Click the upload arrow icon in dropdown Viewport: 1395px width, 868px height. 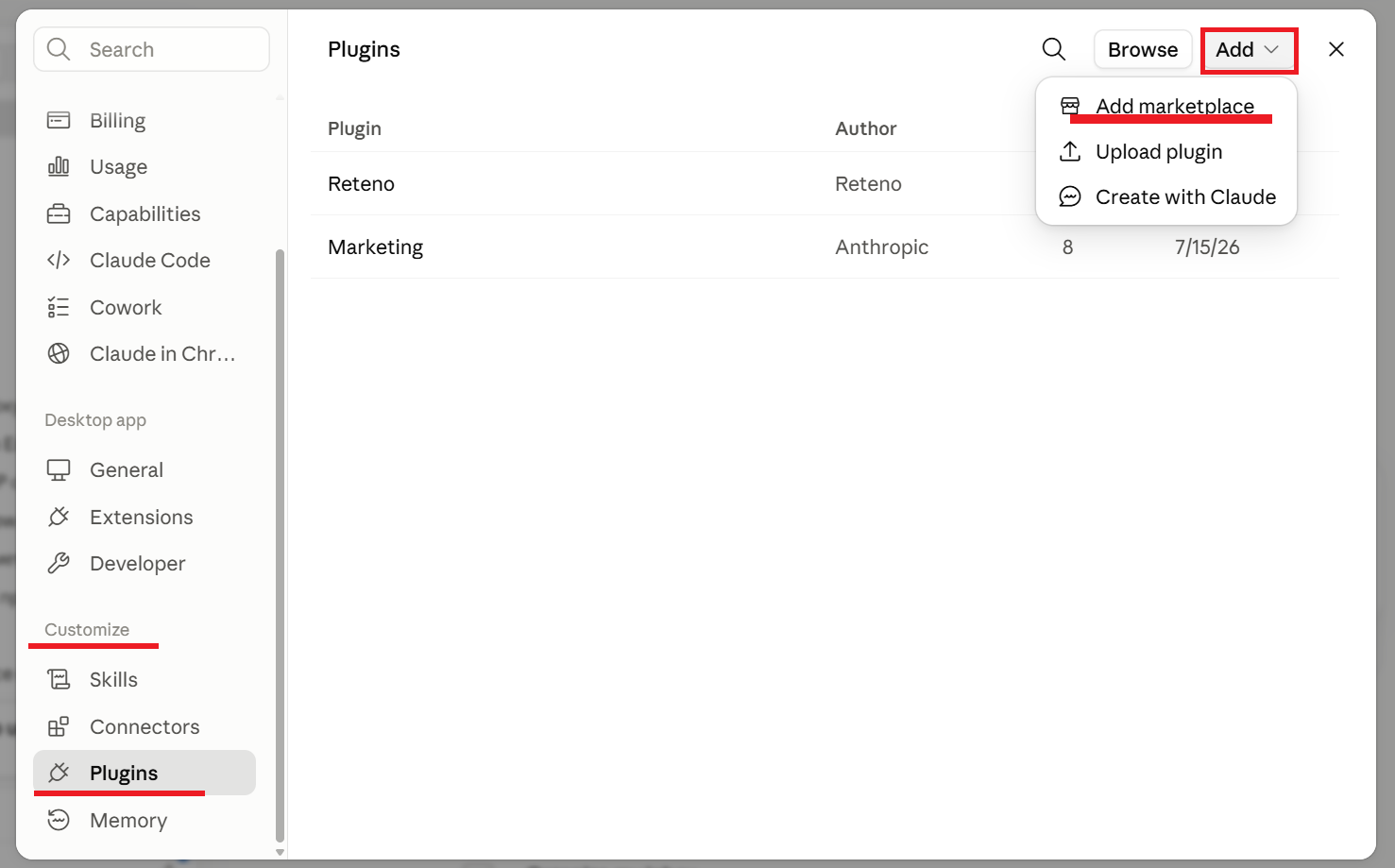(1070, 151)
